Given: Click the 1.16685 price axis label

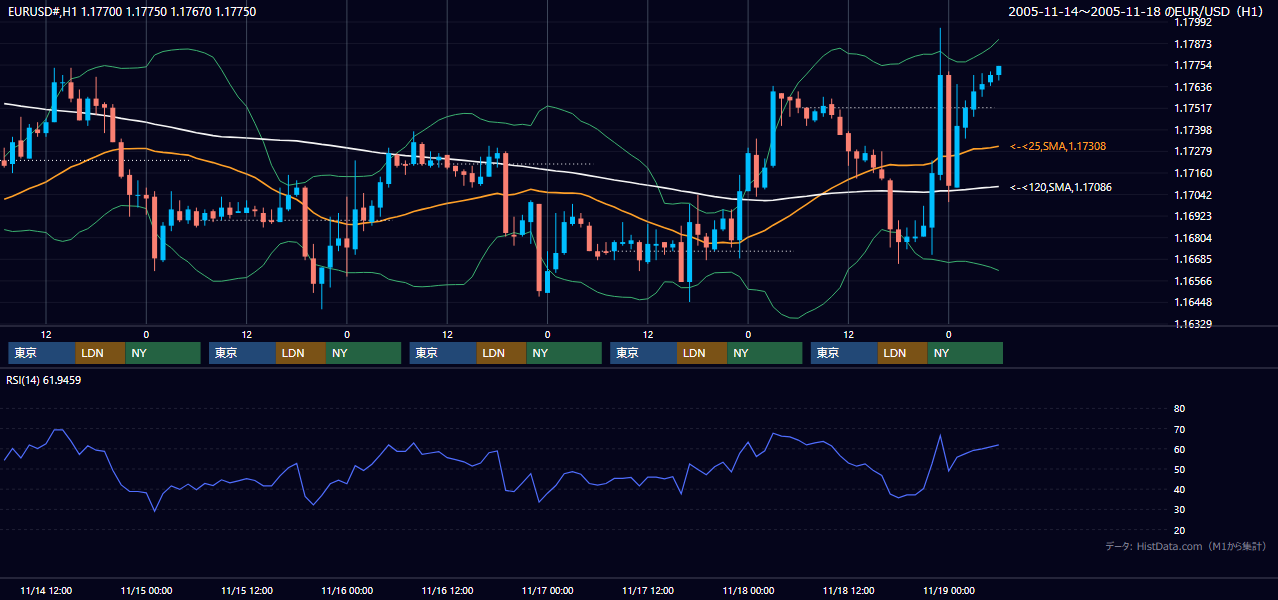Looking at the screenshot, I should tap(1193, 259).
